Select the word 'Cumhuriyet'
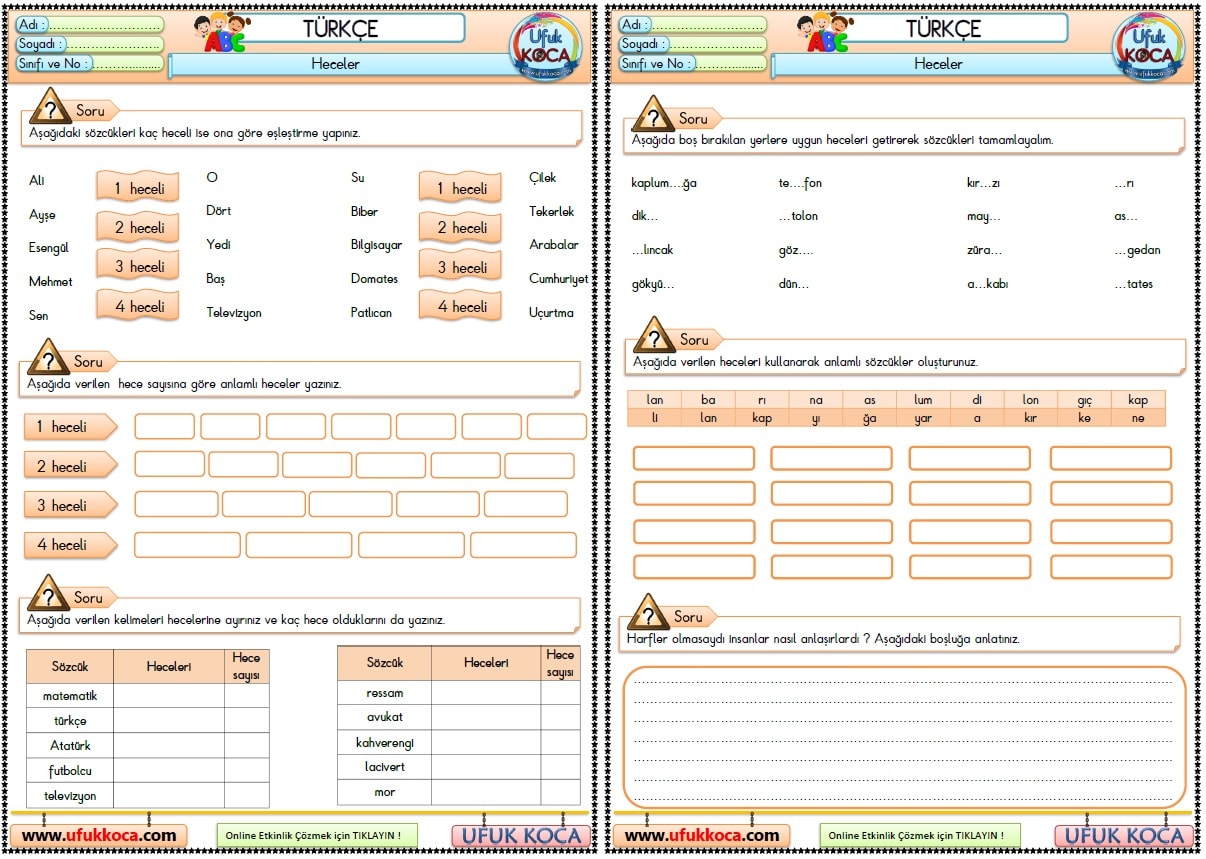The width and height of the screenshot is (1206, 859). tap(559, 280)
